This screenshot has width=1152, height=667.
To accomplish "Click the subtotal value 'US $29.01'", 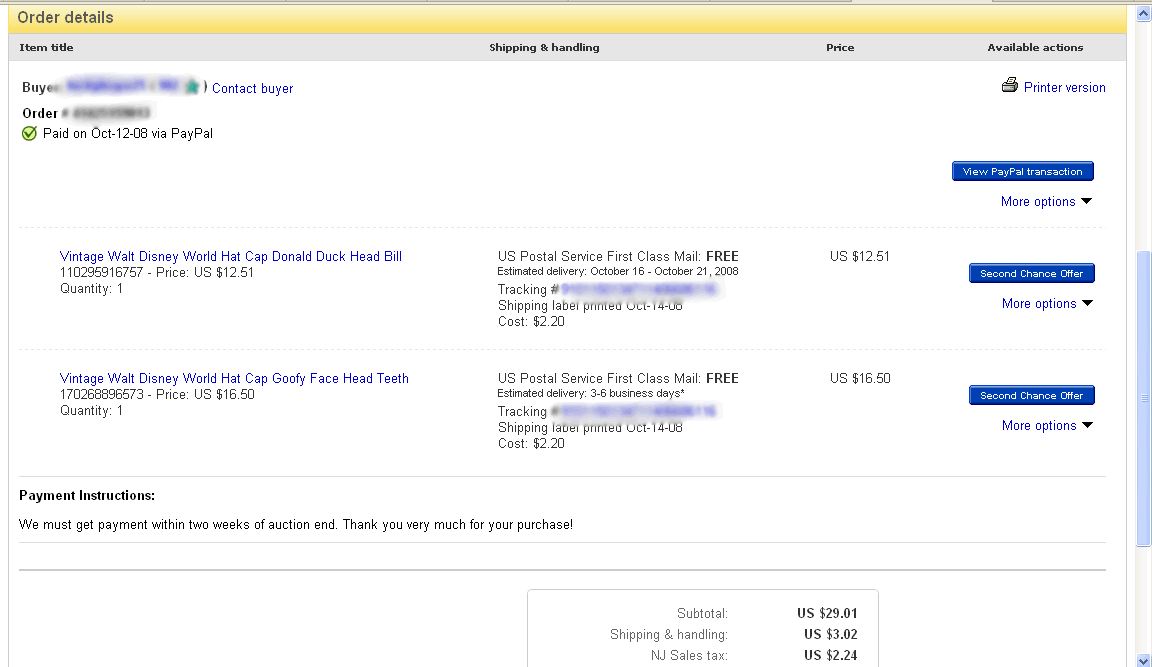I will click(827, 613).
